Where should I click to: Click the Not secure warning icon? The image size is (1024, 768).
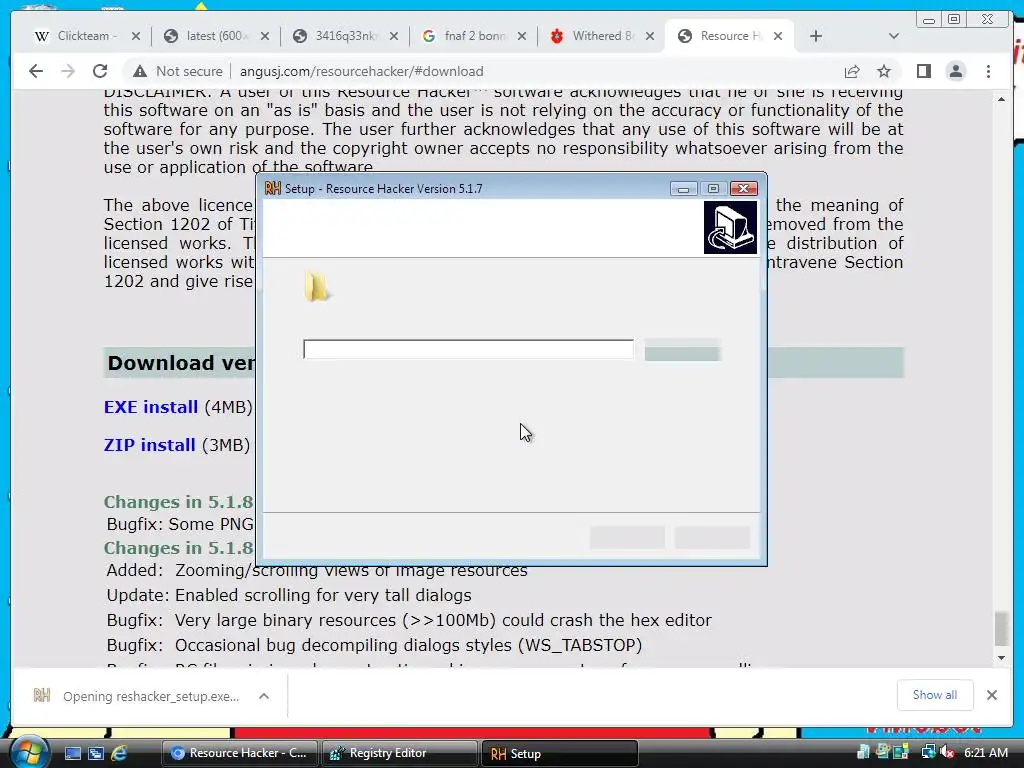(x=139, y=71)
